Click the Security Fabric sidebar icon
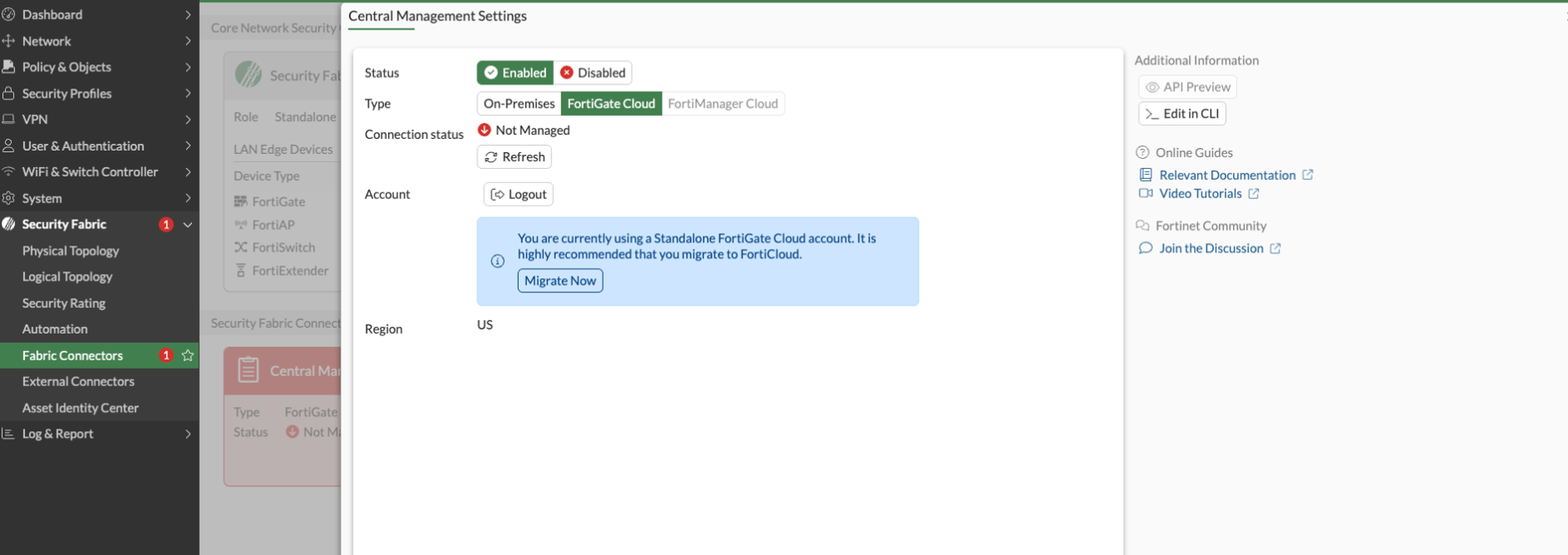The height and width of the screenshot is (555, 1568). click(8, 224)
